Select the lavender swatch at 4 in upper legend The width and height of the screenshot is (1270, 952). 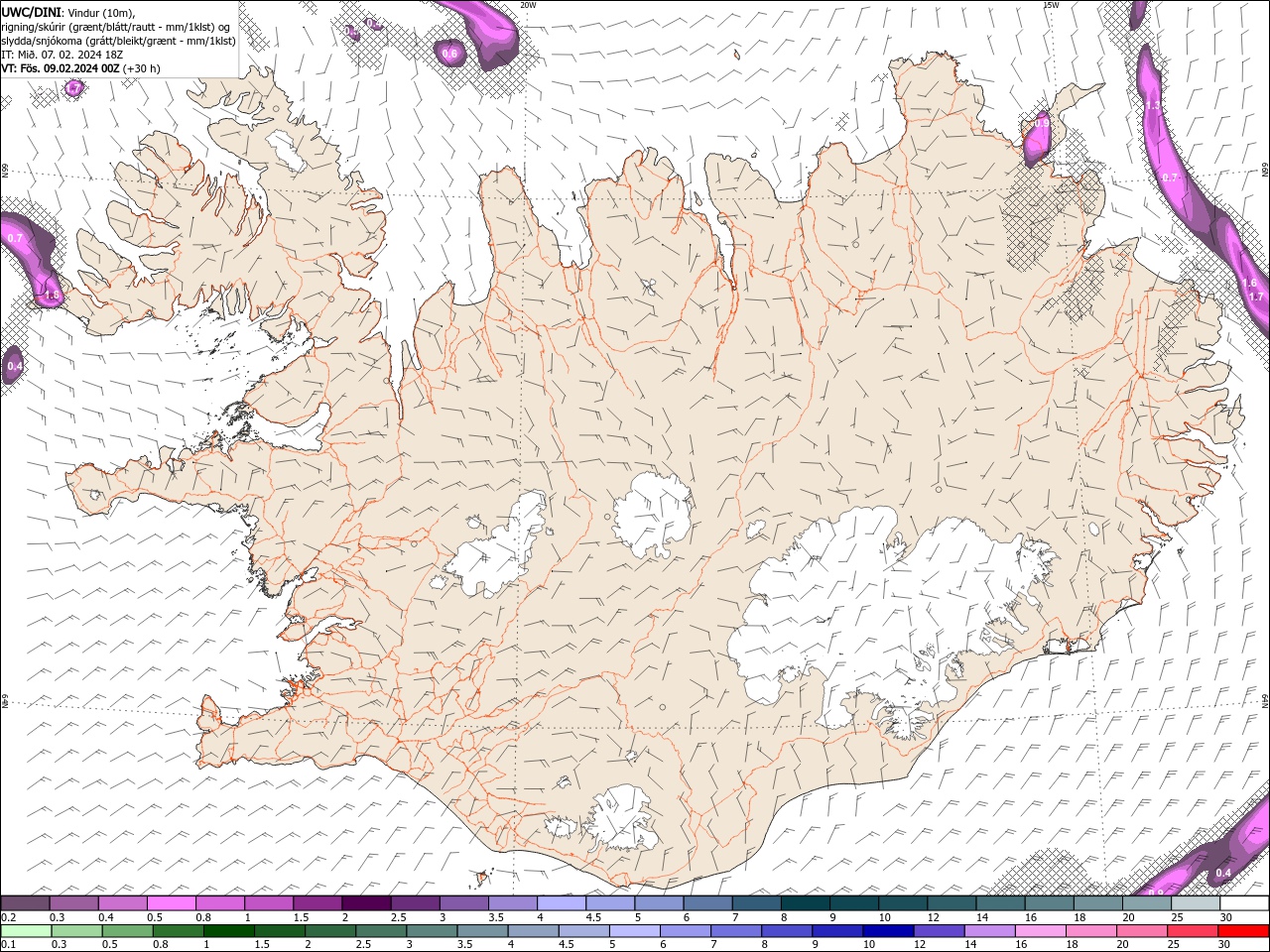(x=562, y=903)
